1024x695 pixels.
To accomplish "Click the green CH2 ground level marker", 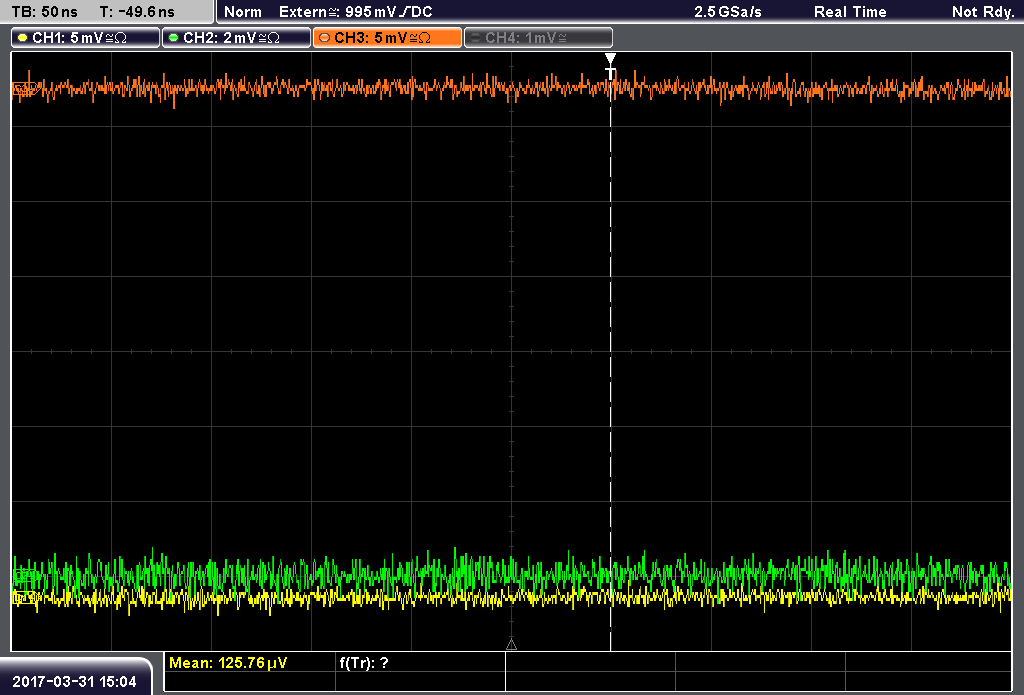I will [x=24, y=575].
